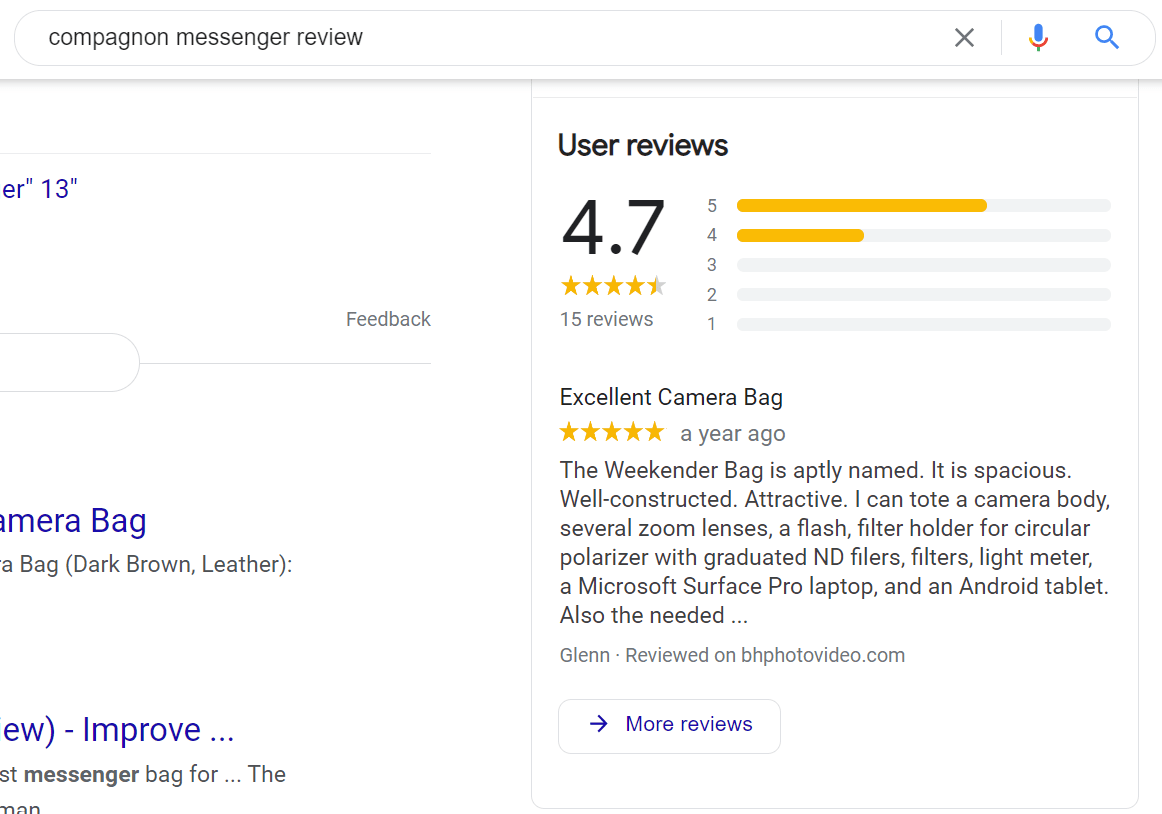Select the 2-star rating bar
This screenshot has width=1162, height=814.
coord(923,294)
